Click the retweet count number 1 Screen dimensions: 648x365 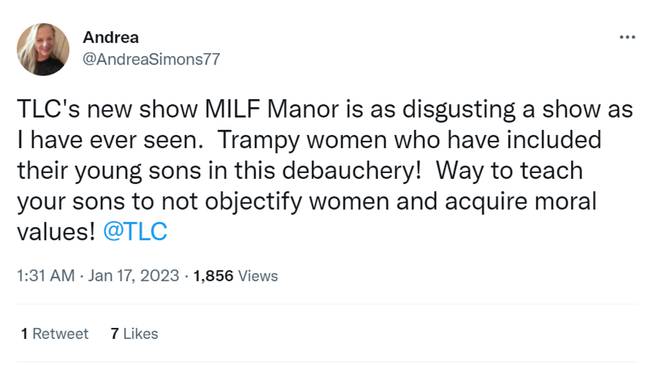click(24, 334)
